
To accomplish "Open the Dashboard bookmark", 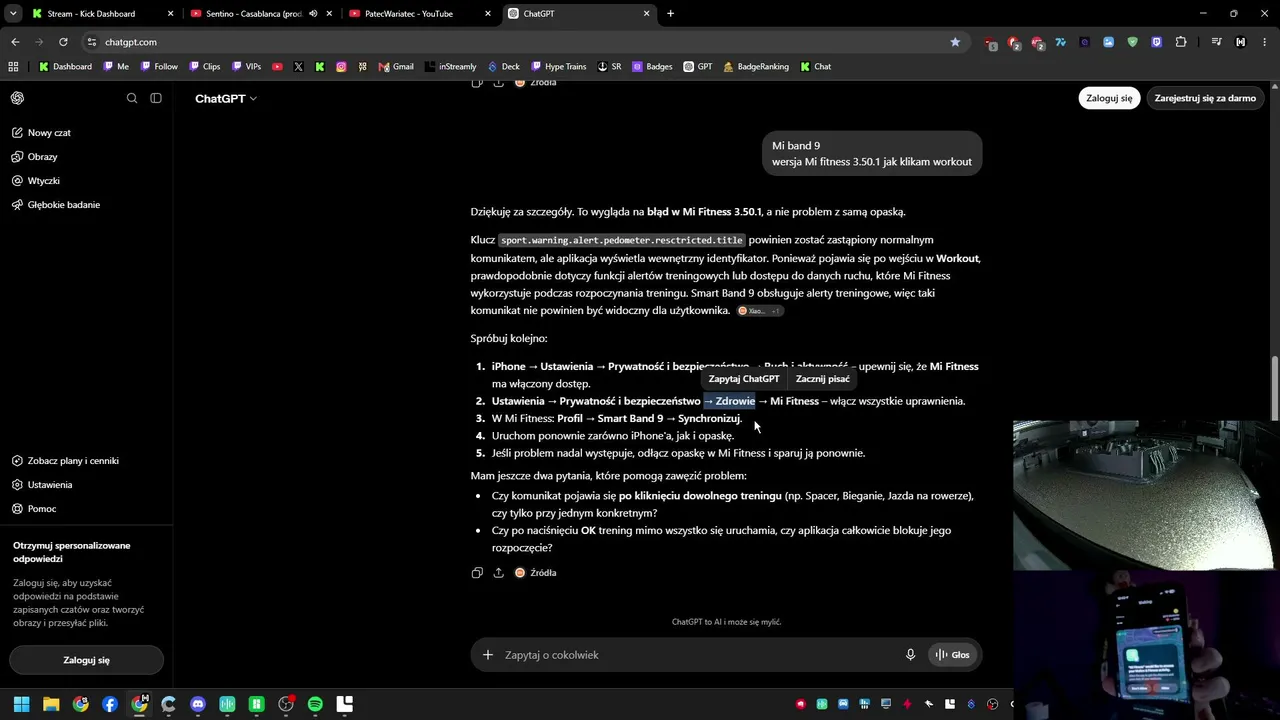I will [66, 67].
